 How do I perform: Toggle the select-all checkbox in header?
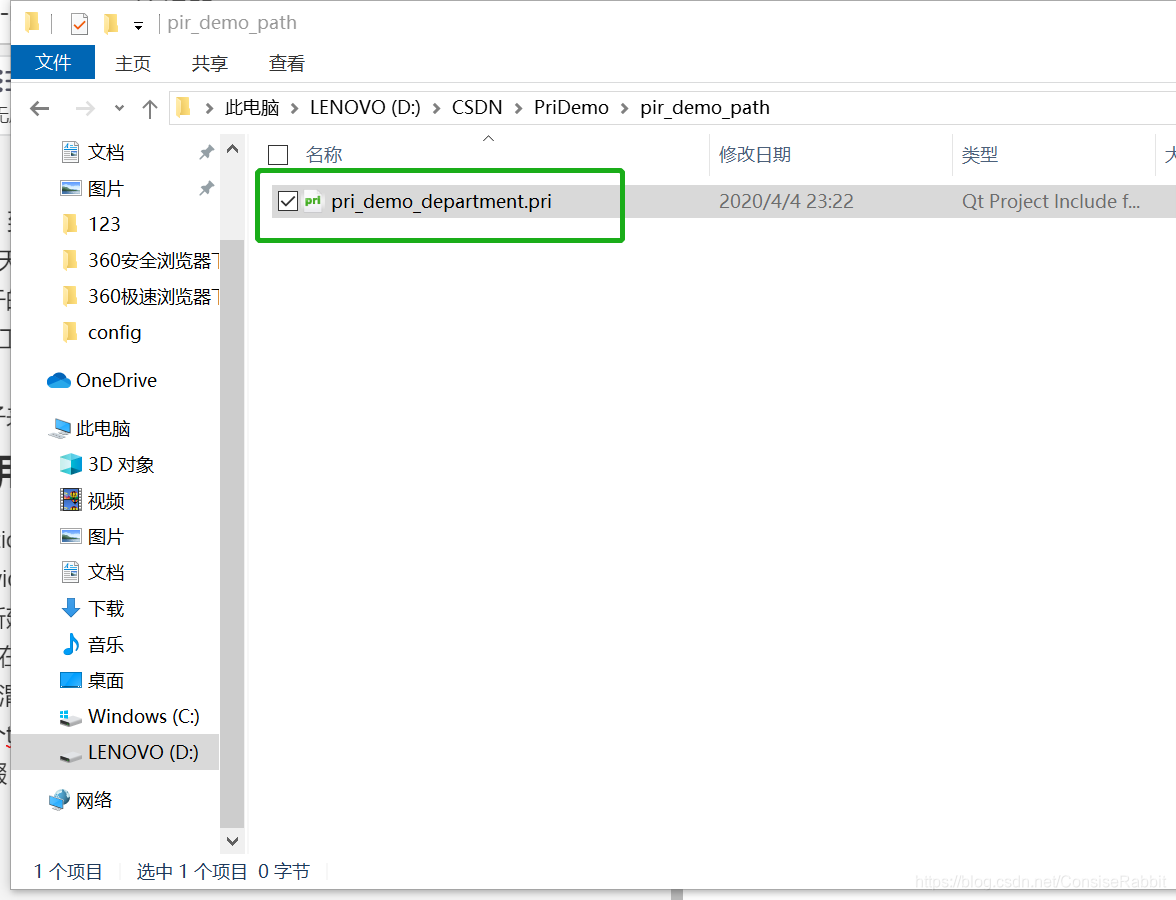pyautogui.click(x=278, y=155)
